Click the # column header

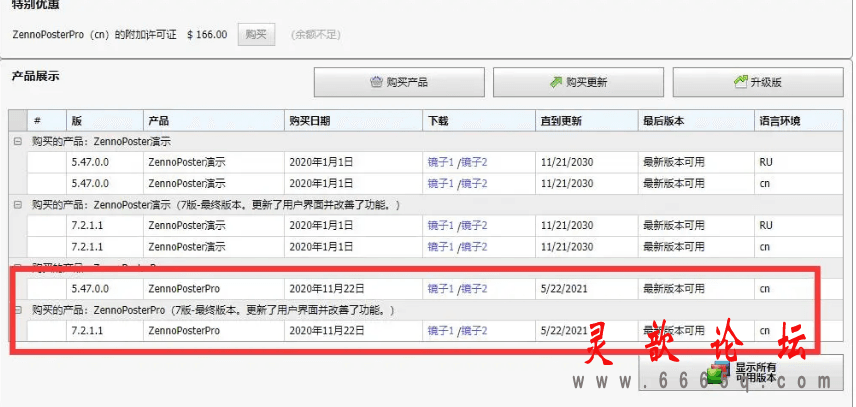point(47,121)
